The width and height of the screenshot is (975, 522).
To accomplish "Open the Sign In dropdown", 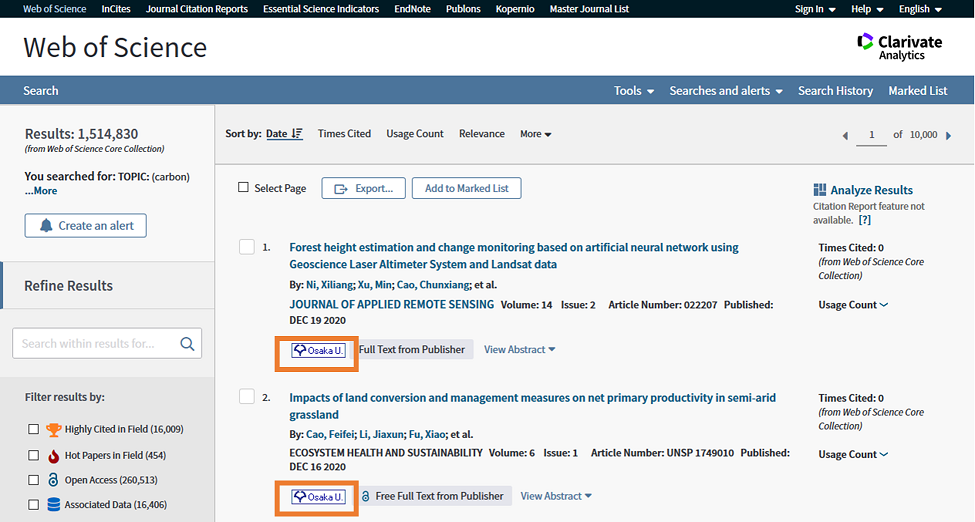I will pos(815,9).
